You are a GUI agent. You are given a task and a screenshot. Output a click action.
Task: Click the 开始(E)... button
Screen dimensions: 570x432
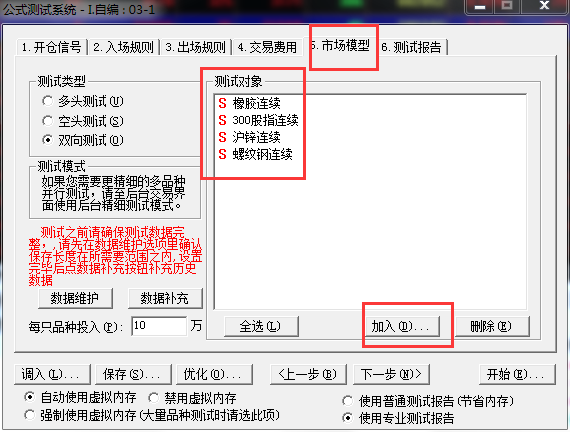point(517,374)
